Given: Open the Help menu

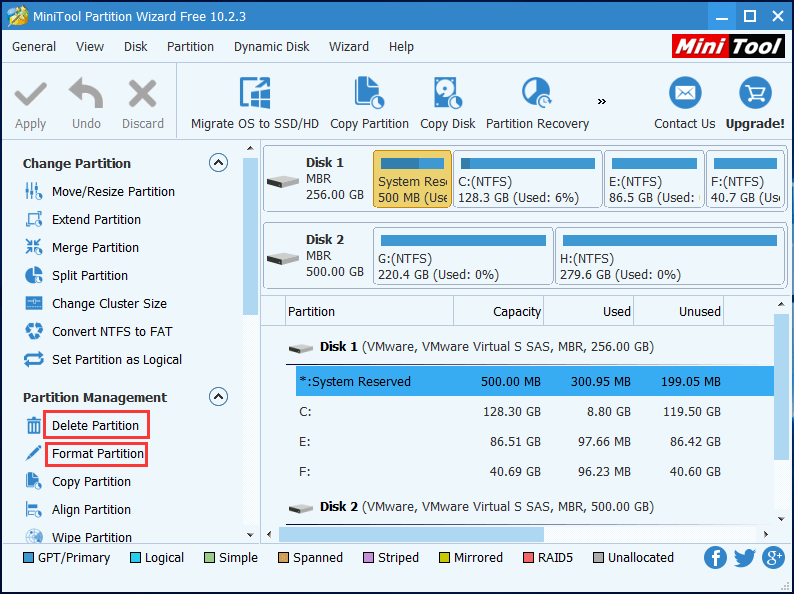Looking at the screenshot, I should (401, 47).
